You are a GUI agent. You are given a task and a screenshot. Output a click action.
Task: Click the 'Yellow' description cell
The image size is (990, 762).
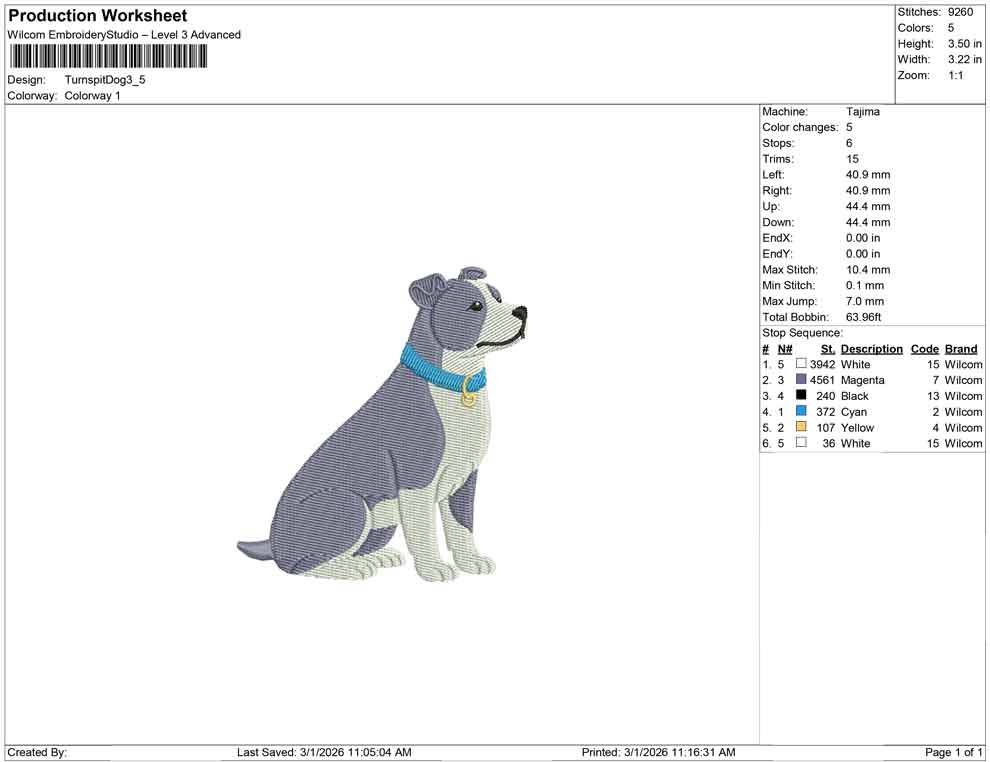coord(857,427)
